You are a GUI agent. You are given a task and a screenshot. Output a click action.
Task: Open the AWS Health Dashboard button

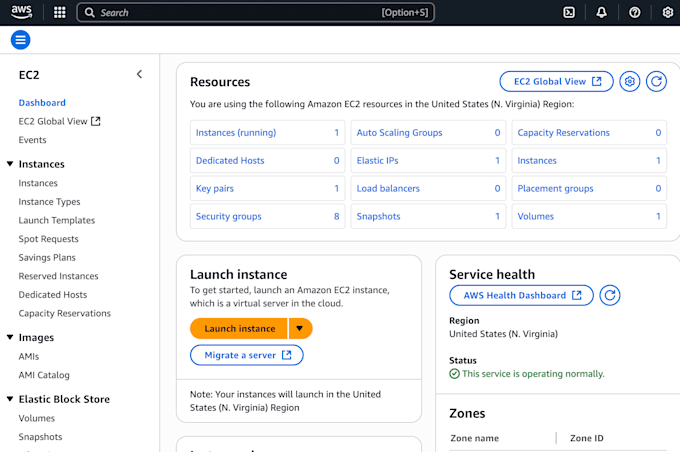click(x=521, y=295)
